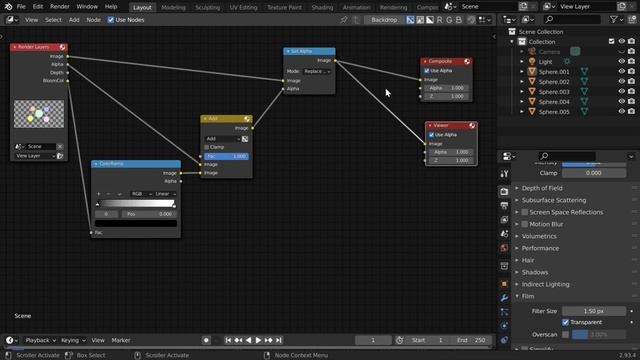Open the Output properties tab icon

tap(504, 205)
